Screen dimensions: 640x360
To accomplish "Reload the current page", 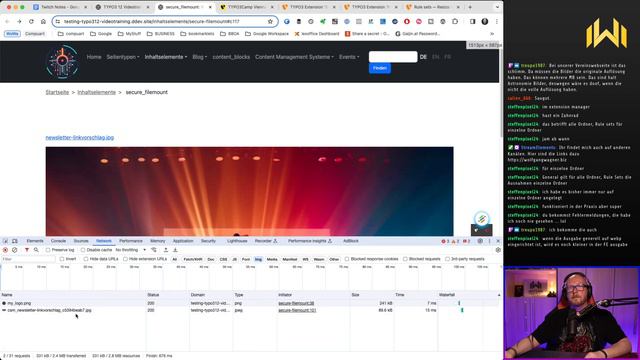I will click(31, 21).
